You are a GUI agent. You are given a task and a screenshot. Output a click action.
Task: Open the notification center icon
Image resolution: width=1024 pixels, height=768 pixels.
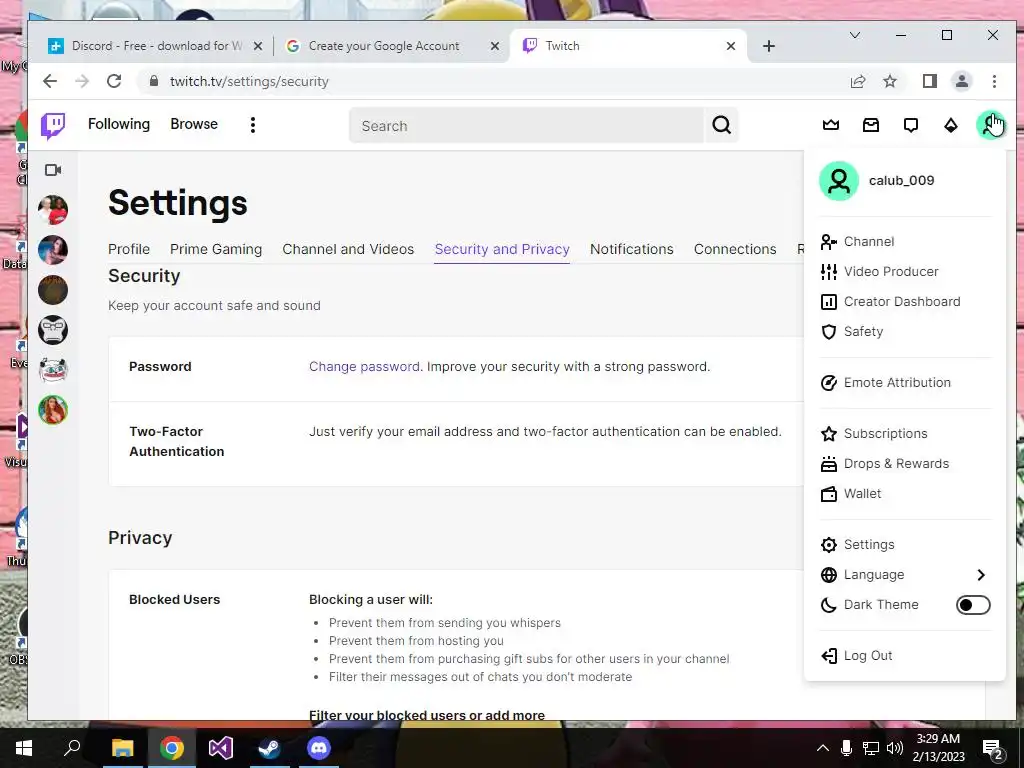pos(993,748)
